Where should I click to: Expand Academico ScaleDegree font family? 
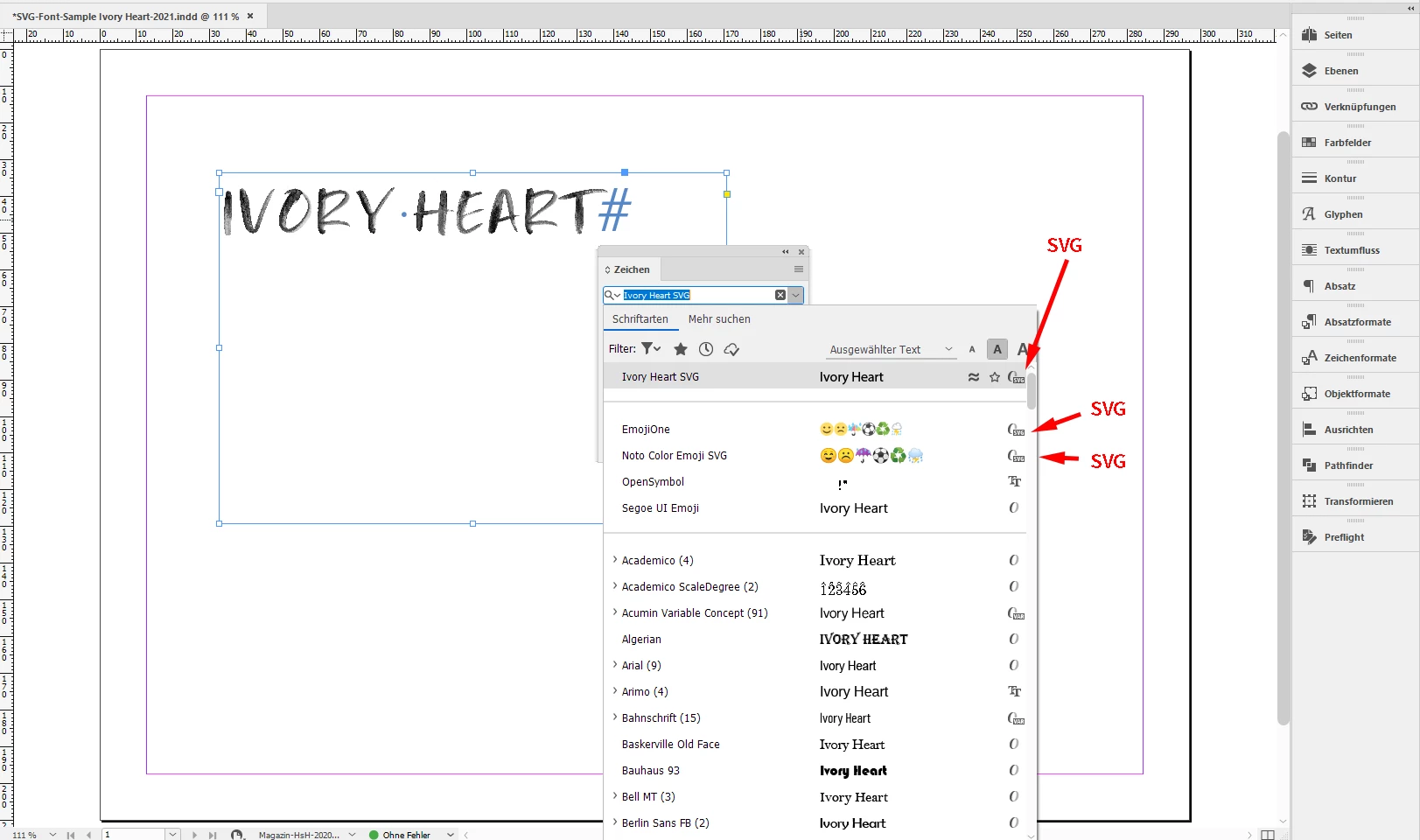tap(615, 586)
